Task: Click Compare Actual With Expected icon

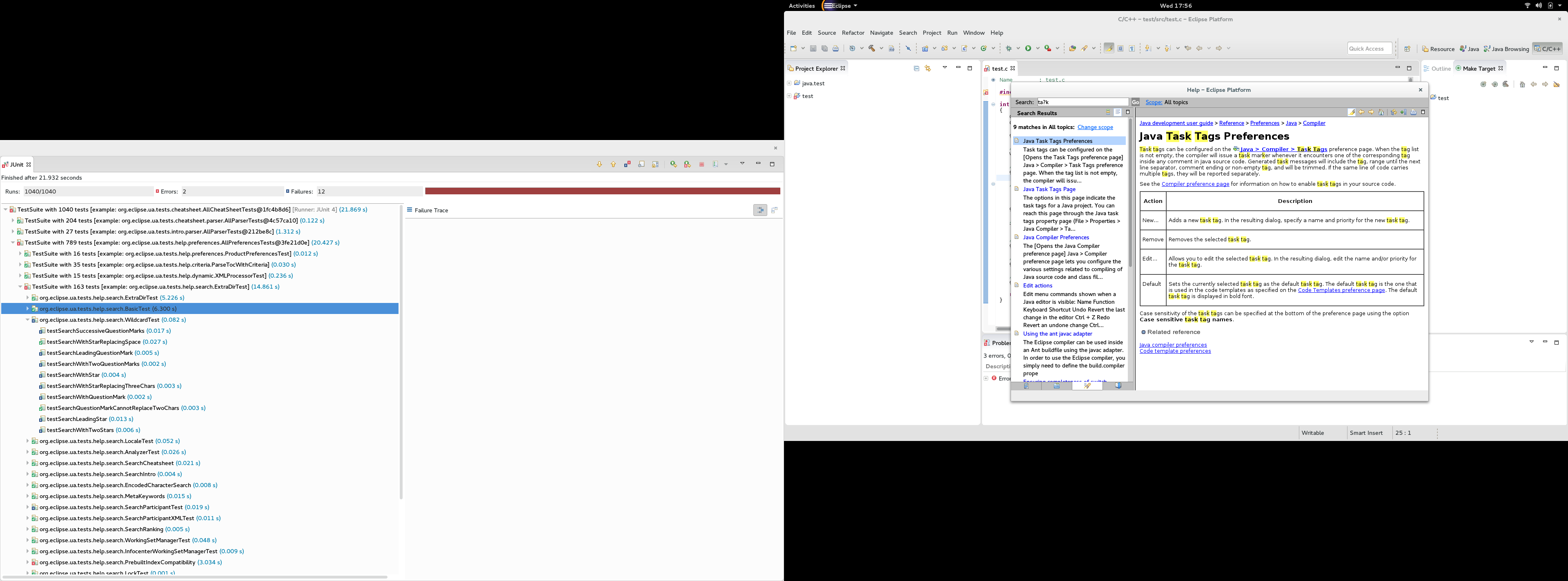Action: (774, 210)
